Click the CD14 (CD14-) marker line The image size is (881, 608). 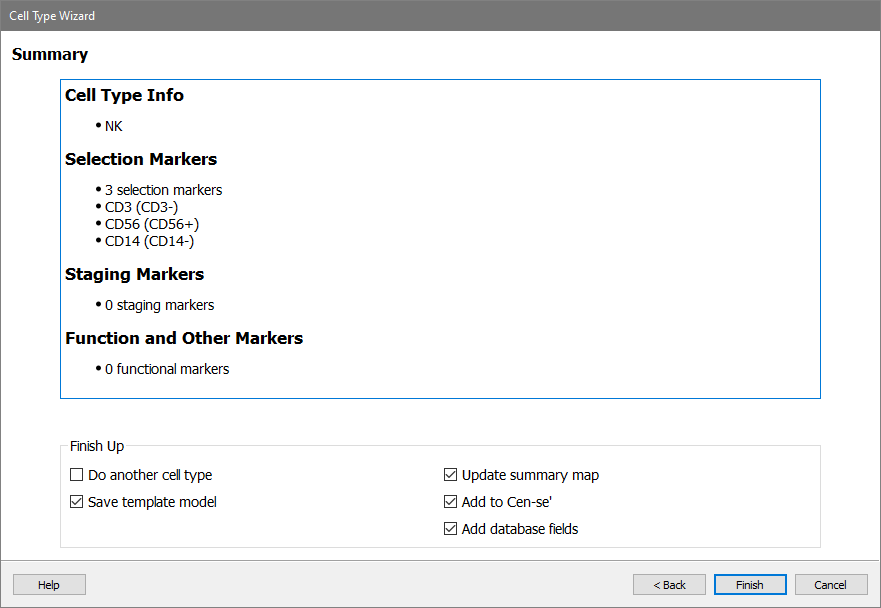click(x=149, y=241)
